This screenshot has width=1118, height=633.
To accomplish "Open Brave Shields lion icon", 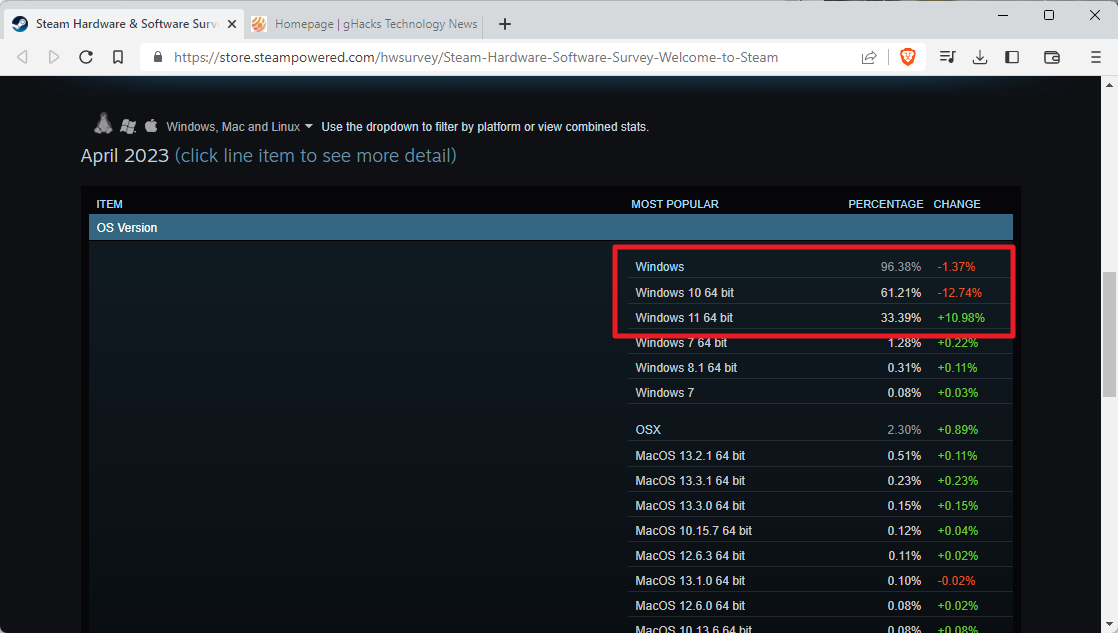I will point(908,57).
